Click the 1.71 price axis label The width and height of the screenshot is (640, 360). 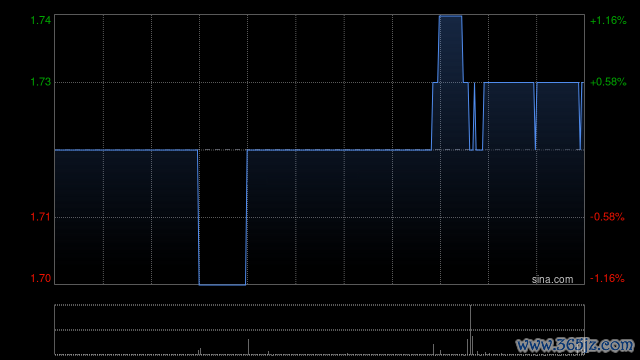point(41,217)
